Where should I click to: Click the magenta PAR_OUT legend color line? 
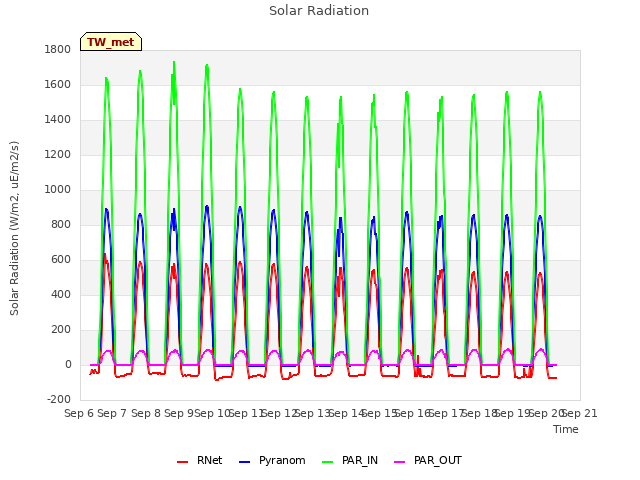[x=400, y=462]
